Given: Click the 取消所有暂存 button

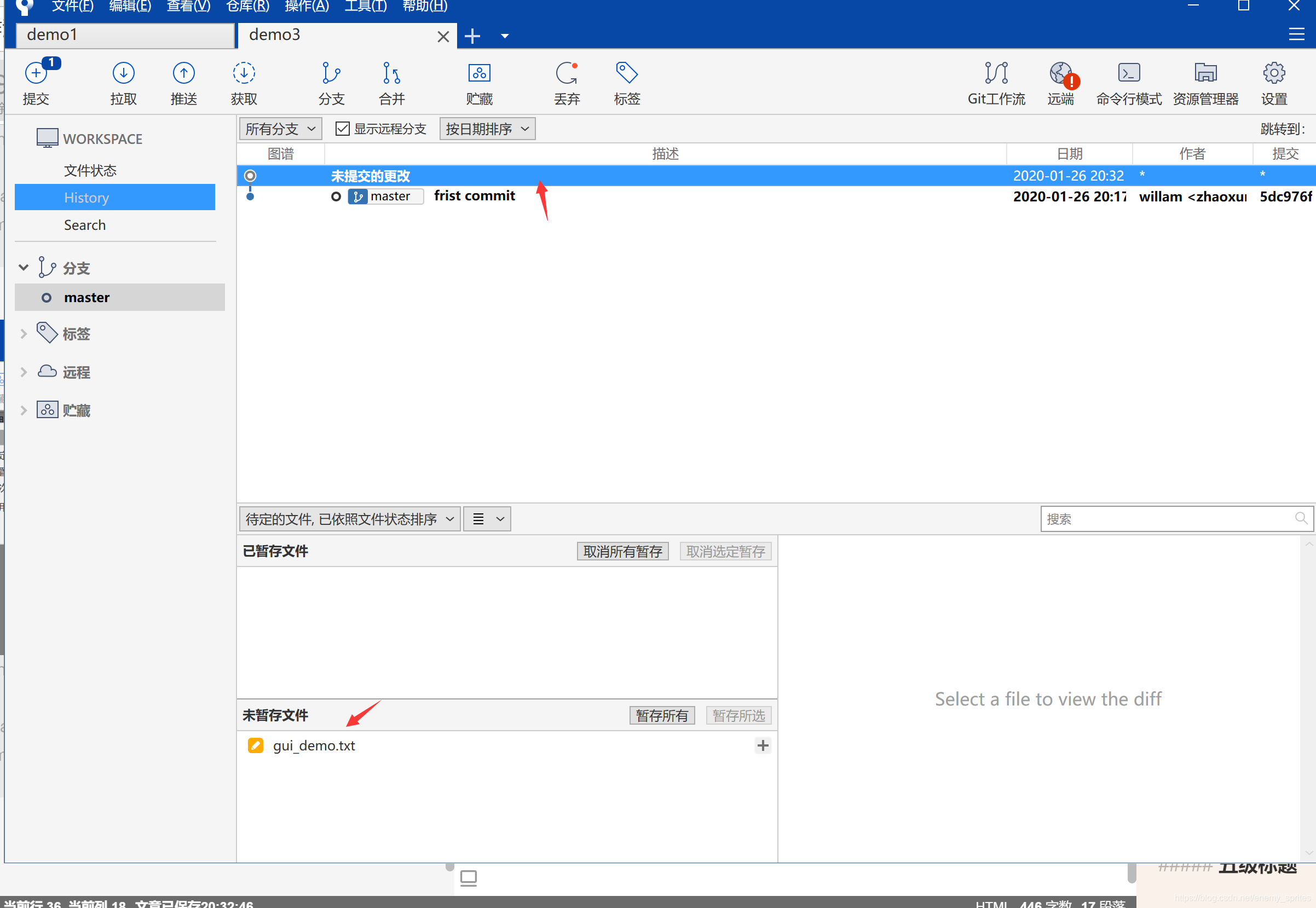Looking at the screenshot, I should point(622,551).
